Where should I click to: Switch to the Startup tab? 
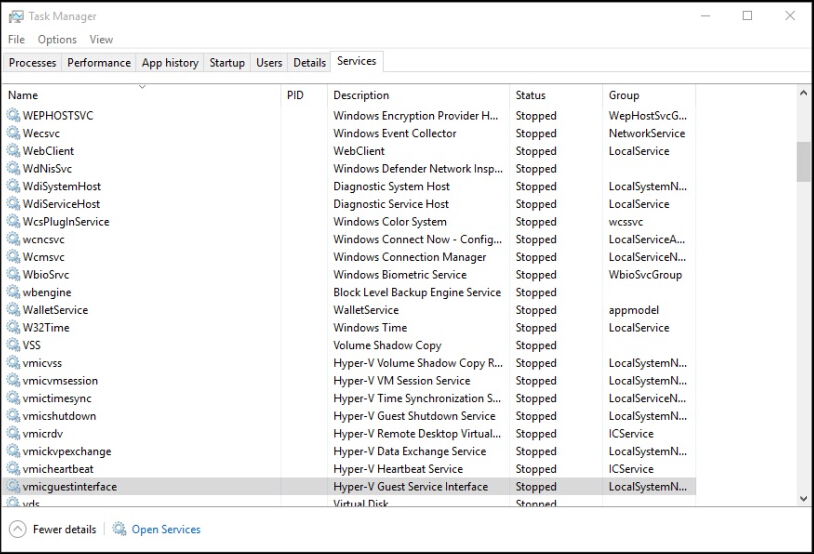[x=227, y=62]
